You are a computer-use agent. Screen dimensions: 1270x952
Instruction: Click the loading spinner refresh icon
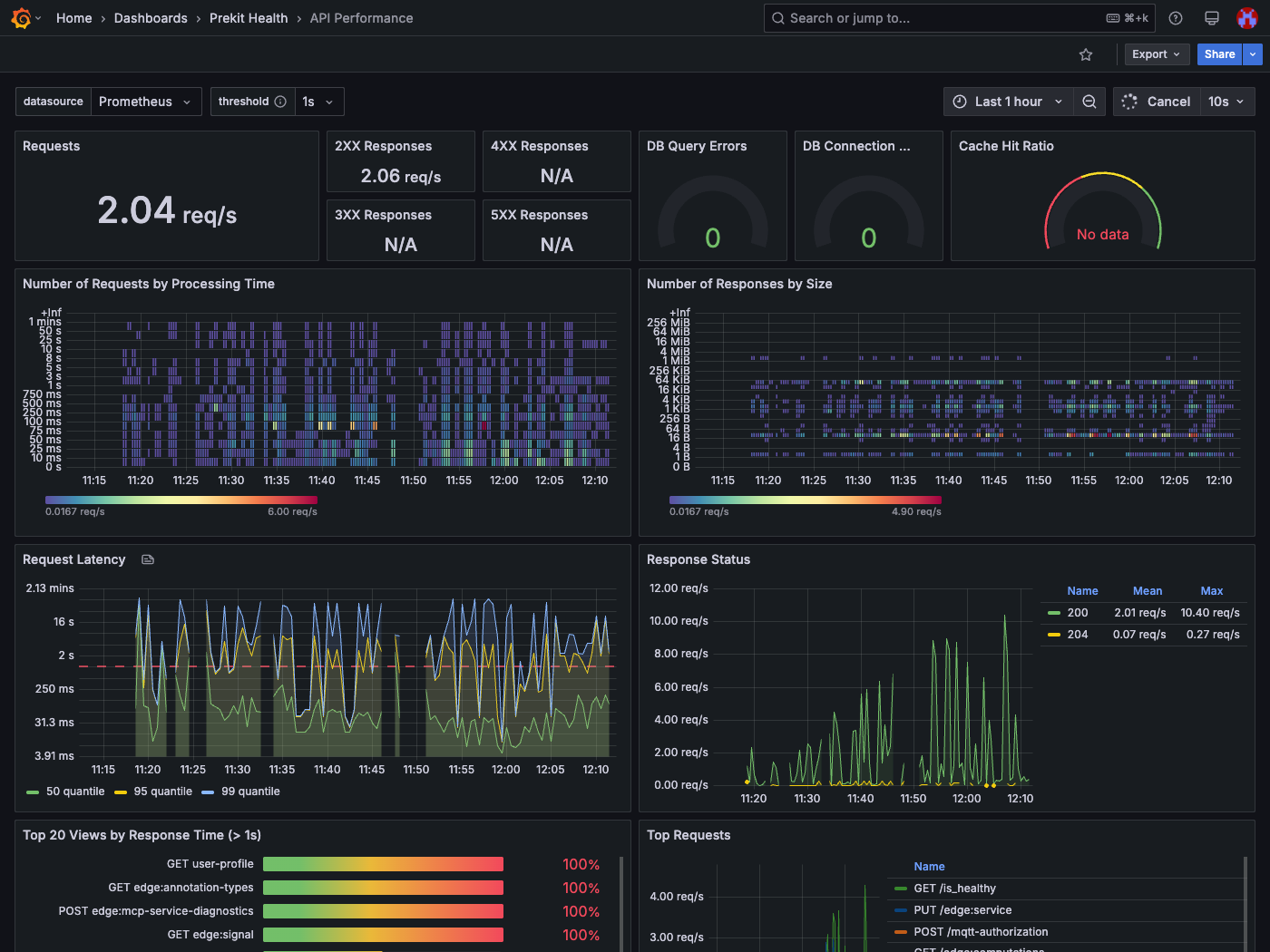[x=1129, y=102]
